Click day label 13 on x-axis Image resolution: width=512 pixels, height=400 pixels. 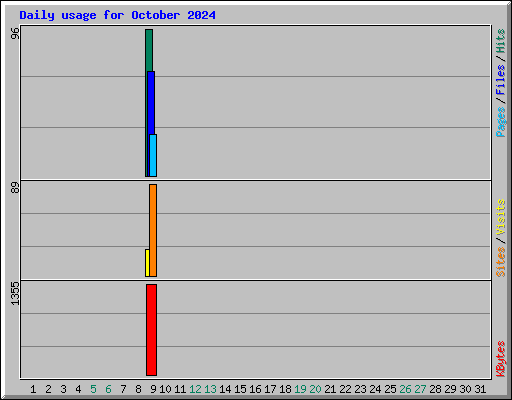(210, 389)
